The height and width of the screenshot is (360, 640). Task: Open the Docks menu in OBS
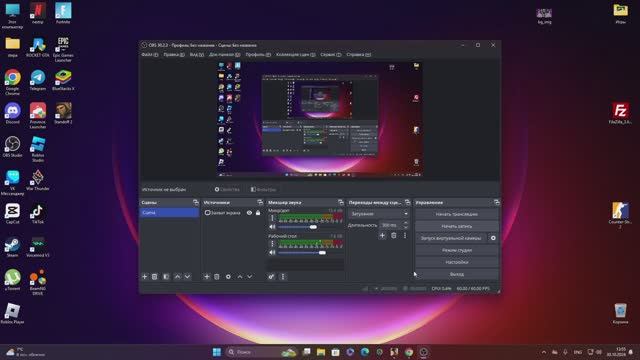pyautogui.click(x=224, y=55)
